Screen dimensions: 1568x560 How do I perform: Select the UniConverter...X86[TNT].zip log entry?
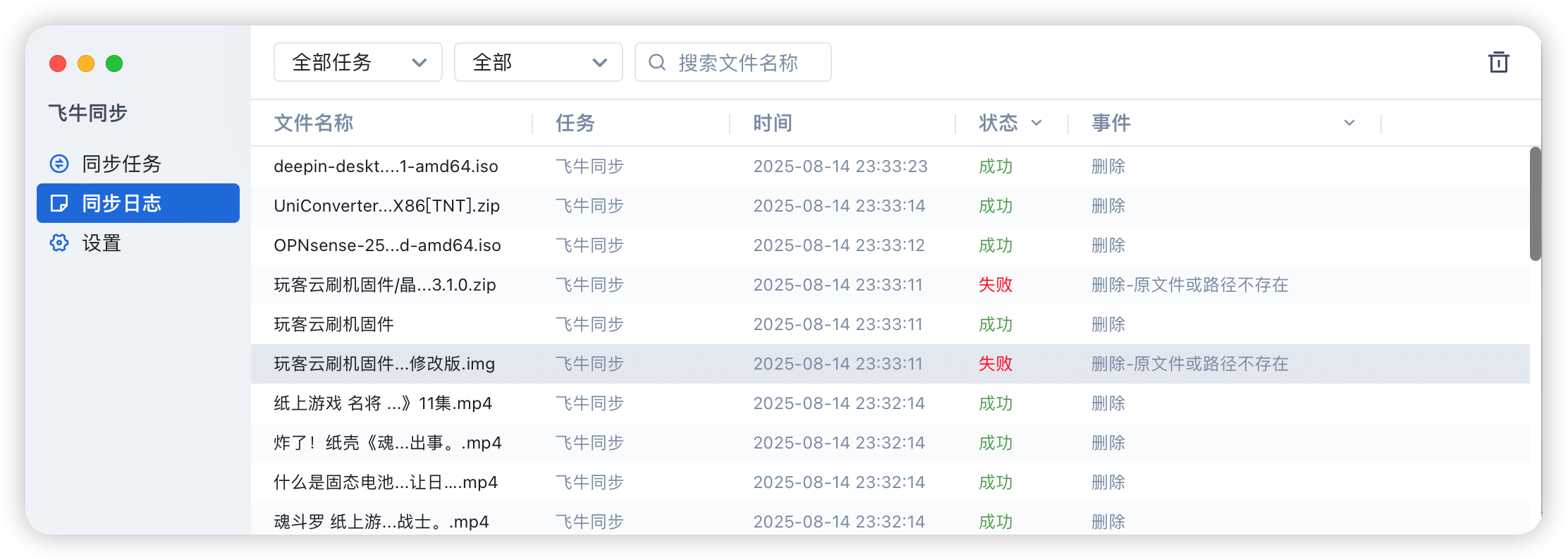(386, 206)
